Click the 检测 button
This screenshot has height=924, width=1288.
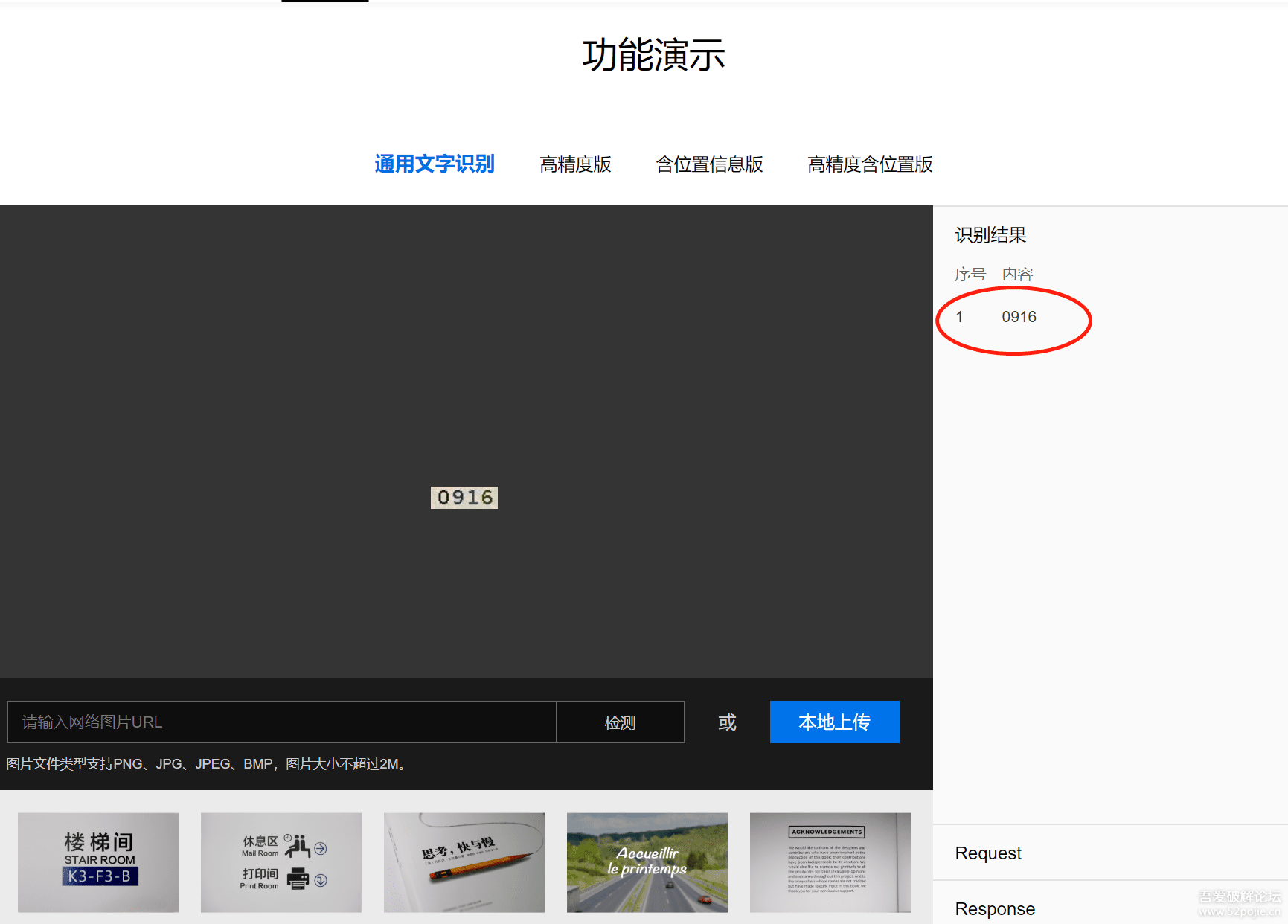pyautogui.click(x=621, y=722)
